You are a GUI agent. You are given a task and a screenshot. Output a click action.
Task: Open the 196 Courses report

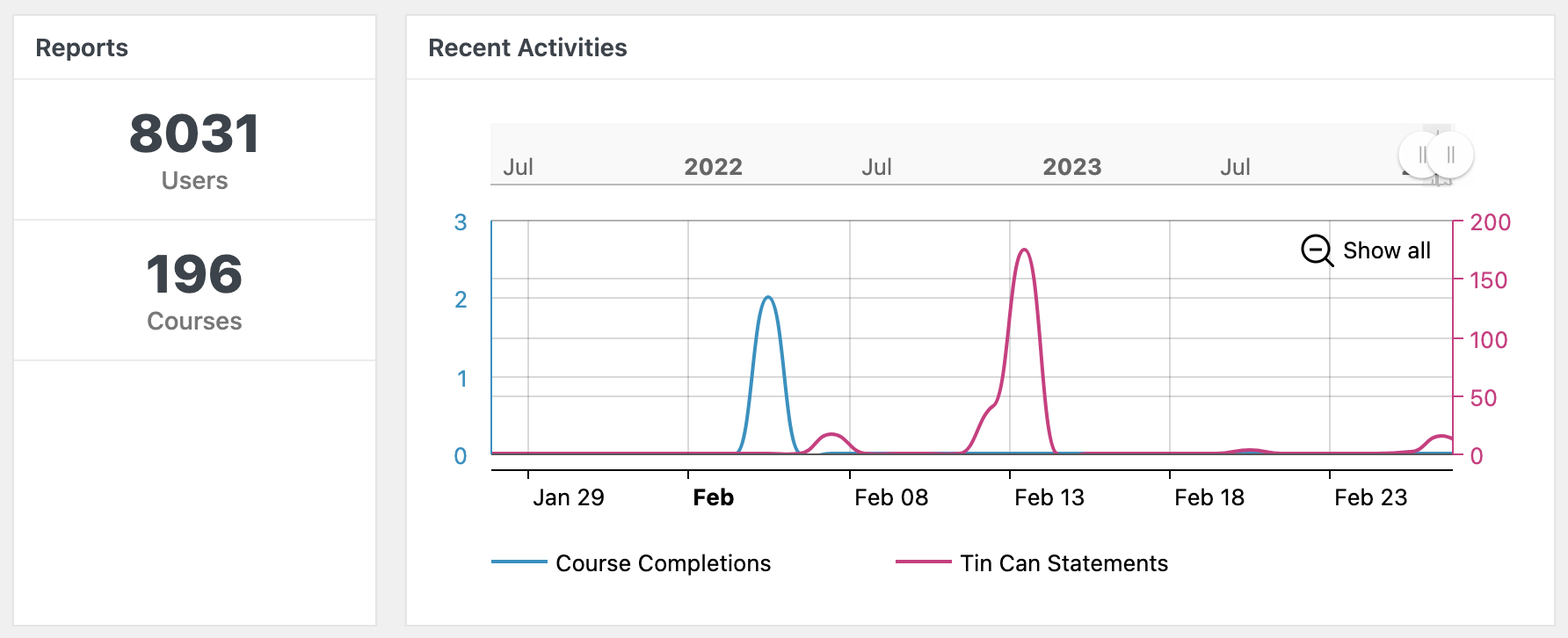(x=194, y=290)
